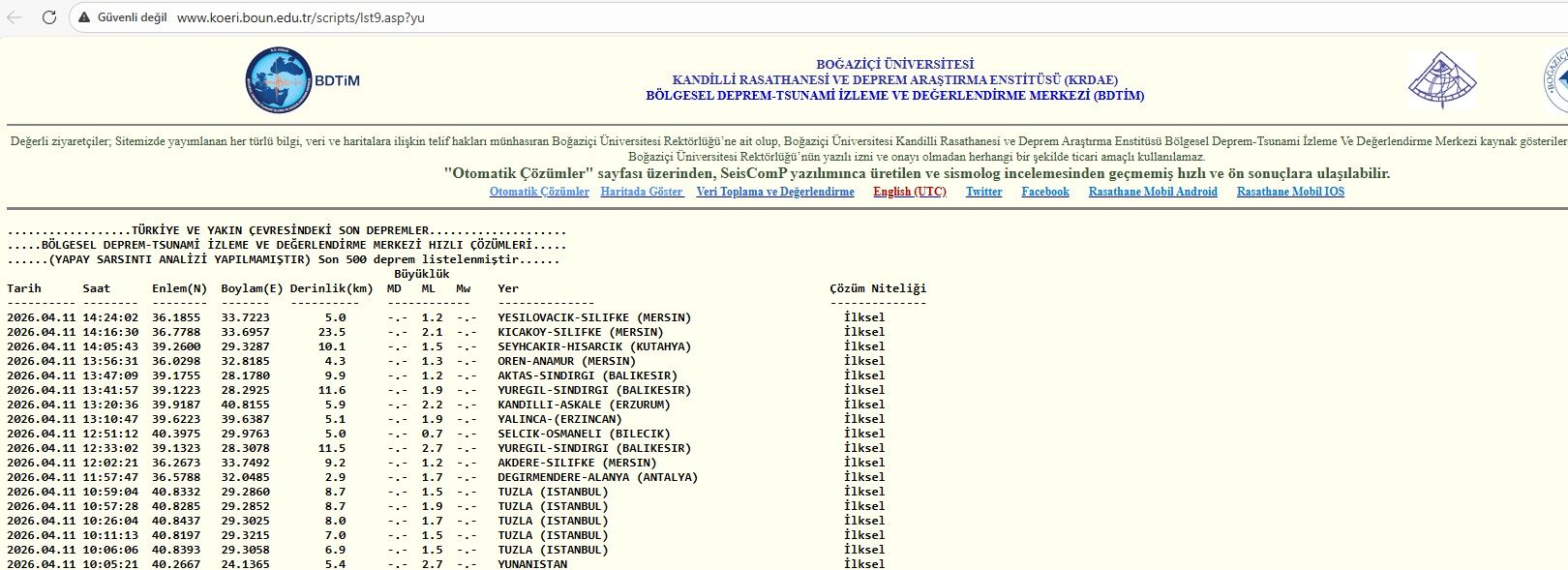Click the browser back arrow
Image resolution: width=1568 pixels, height=570 pixels.
click(15, 17)
